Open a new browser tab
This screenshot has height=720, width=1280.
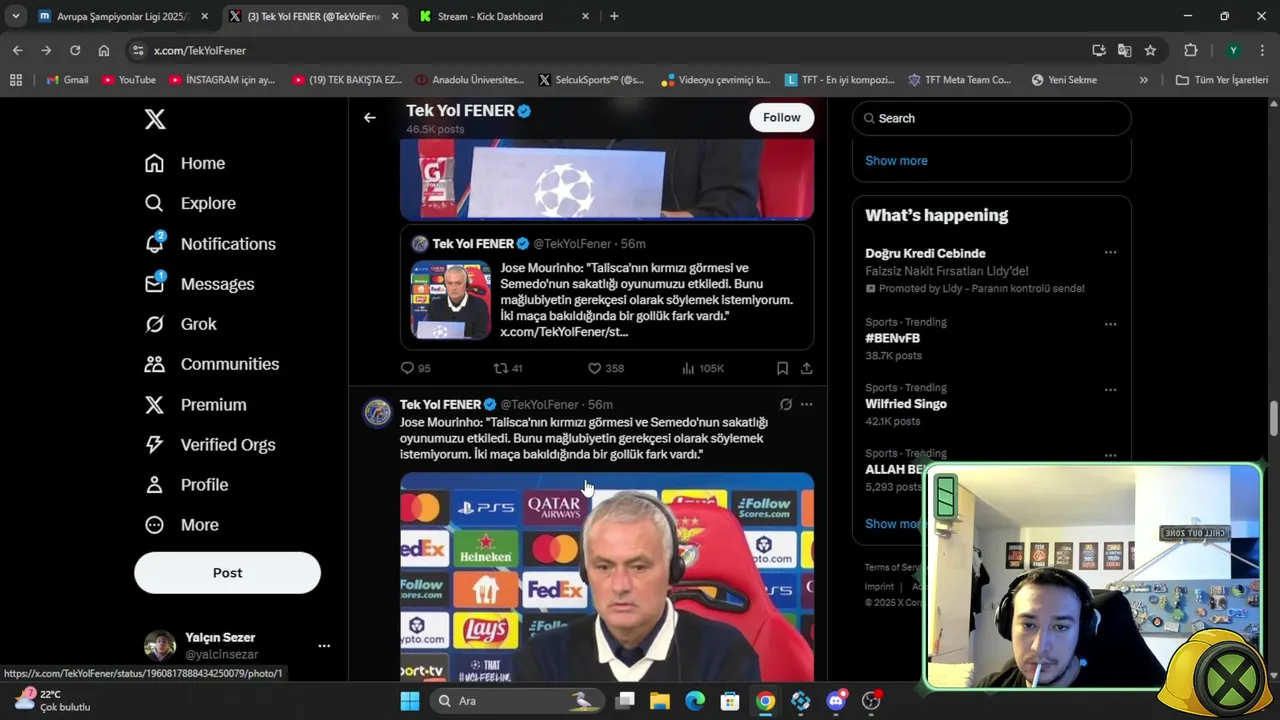[614, 16]
